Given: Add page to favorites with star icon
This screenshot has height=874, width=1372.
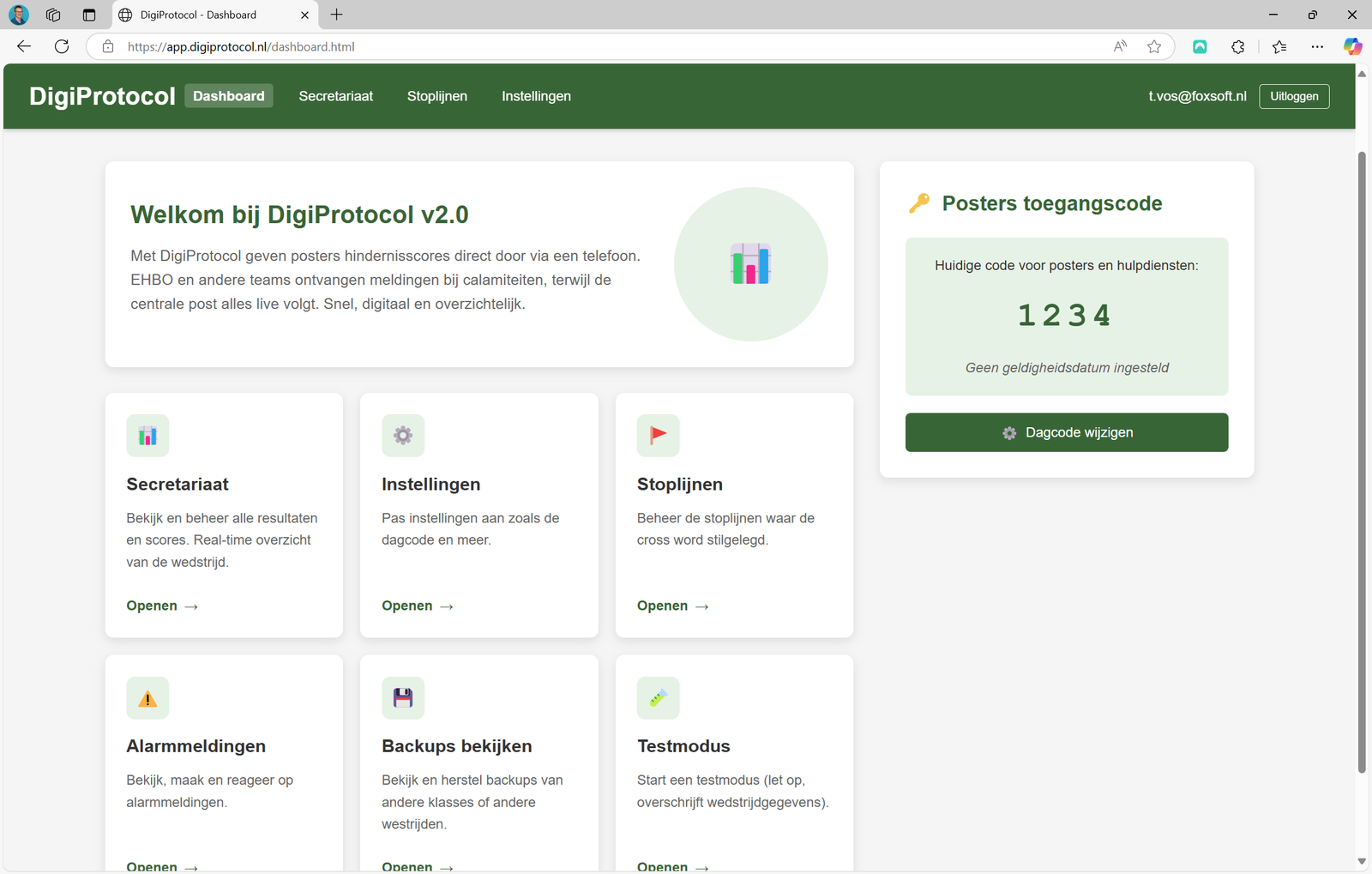Looking at the screenshot, I should [x=1154, y=46].
